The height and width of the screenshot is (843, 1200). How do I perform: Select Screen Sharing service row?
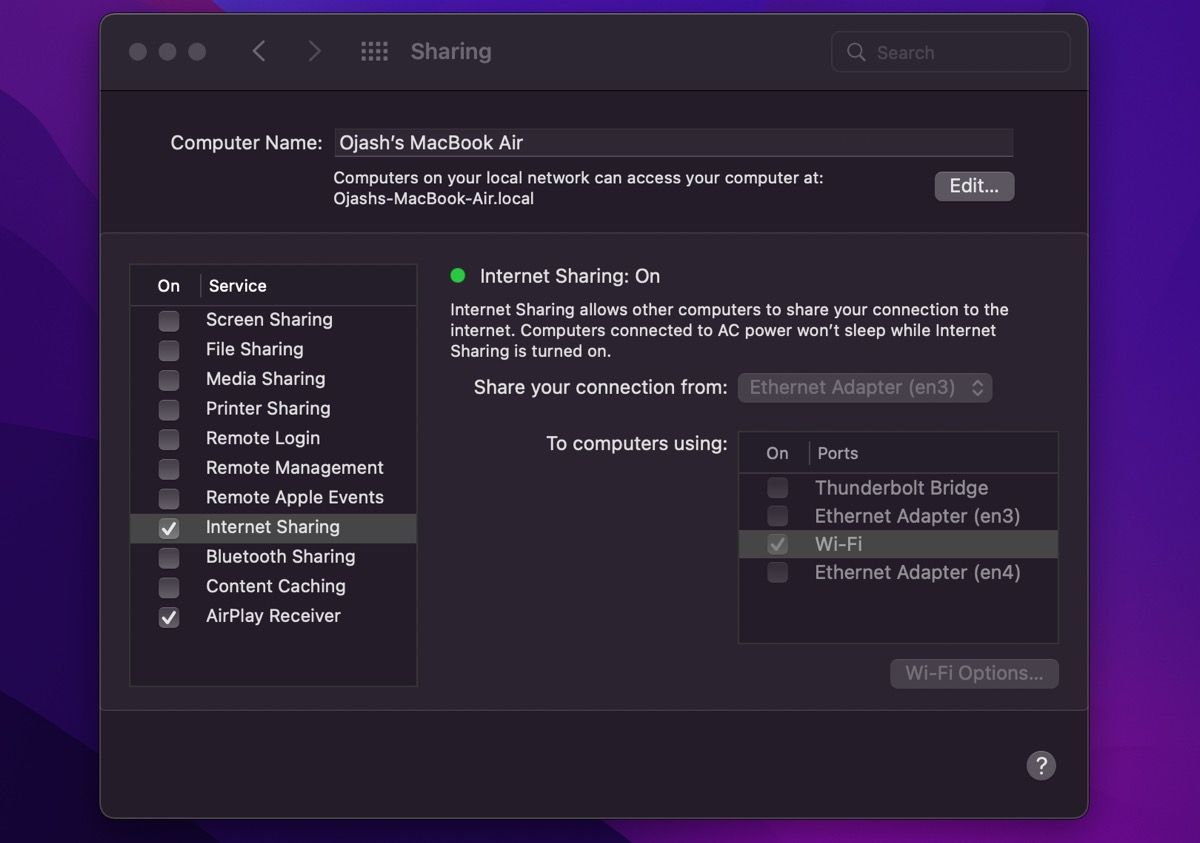tap(273, 320)
